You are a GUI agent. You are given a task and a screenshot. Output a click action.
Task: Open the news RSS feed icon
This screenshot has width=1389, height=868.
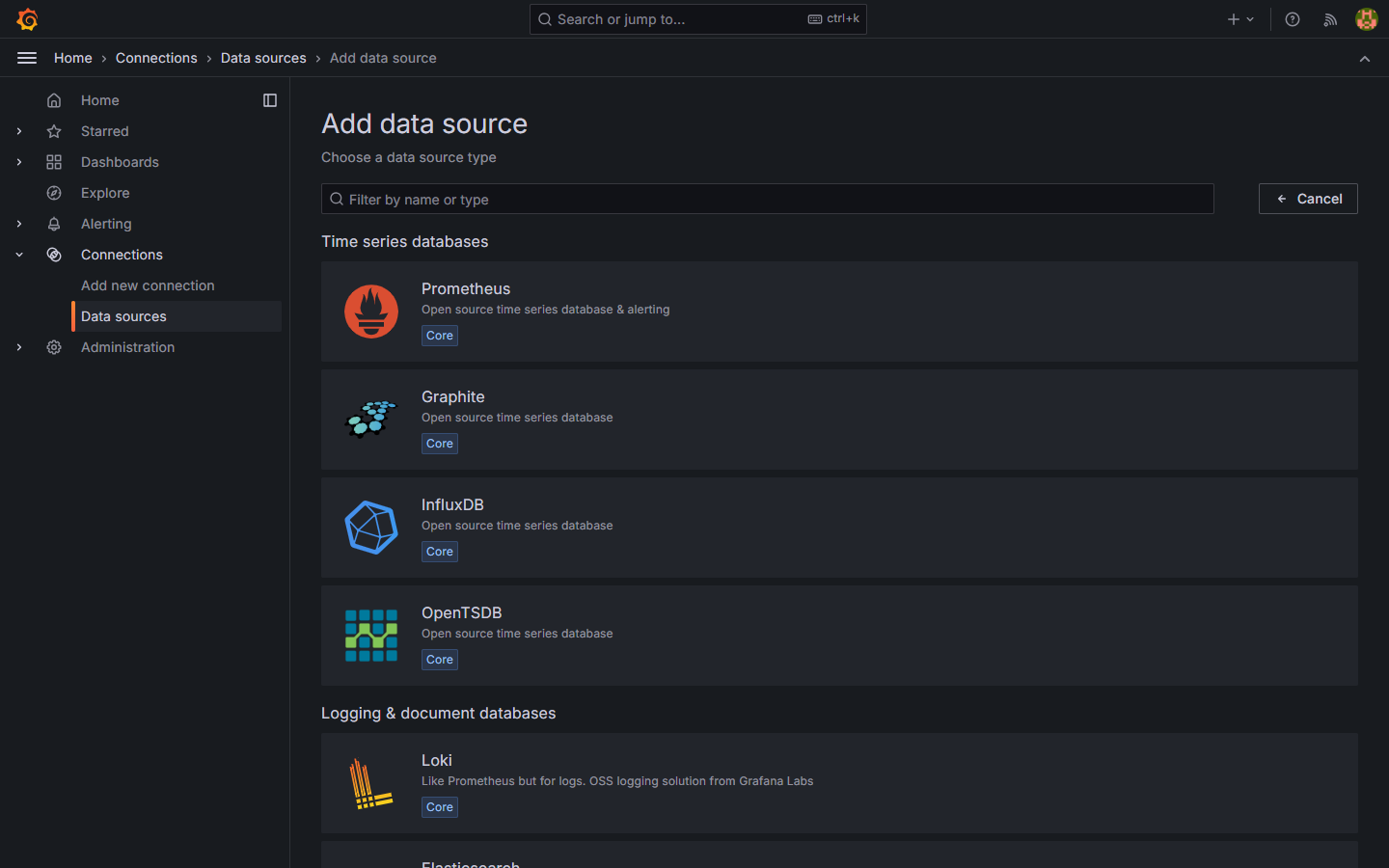click(x=1330, y=19)
